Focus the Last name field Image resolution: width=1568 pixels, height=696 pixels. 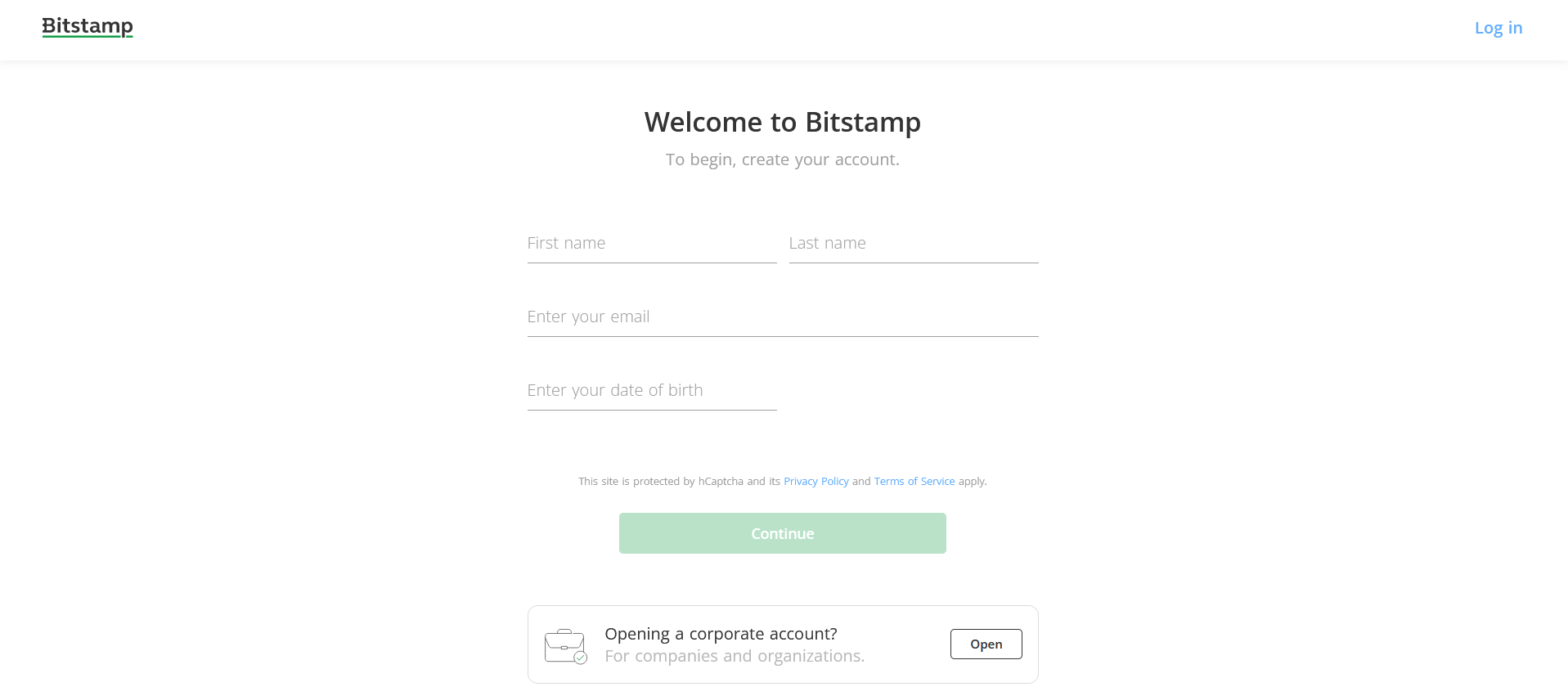tap(913, 244)
